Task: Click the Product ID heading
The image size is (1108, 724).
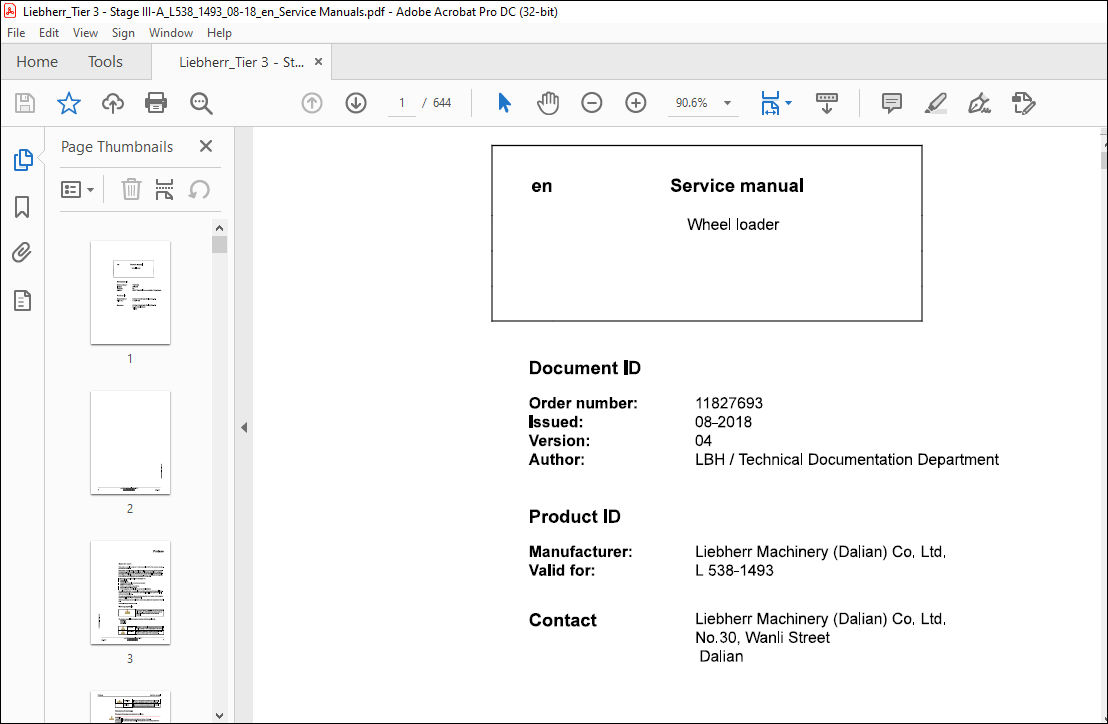Action: (574, 516)
